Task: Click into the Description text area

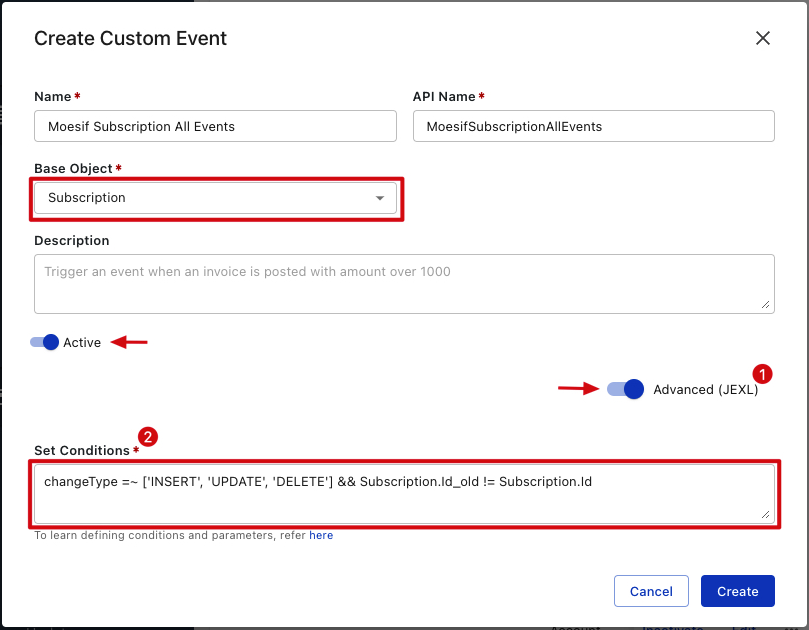Action: [x=404, y=283]
